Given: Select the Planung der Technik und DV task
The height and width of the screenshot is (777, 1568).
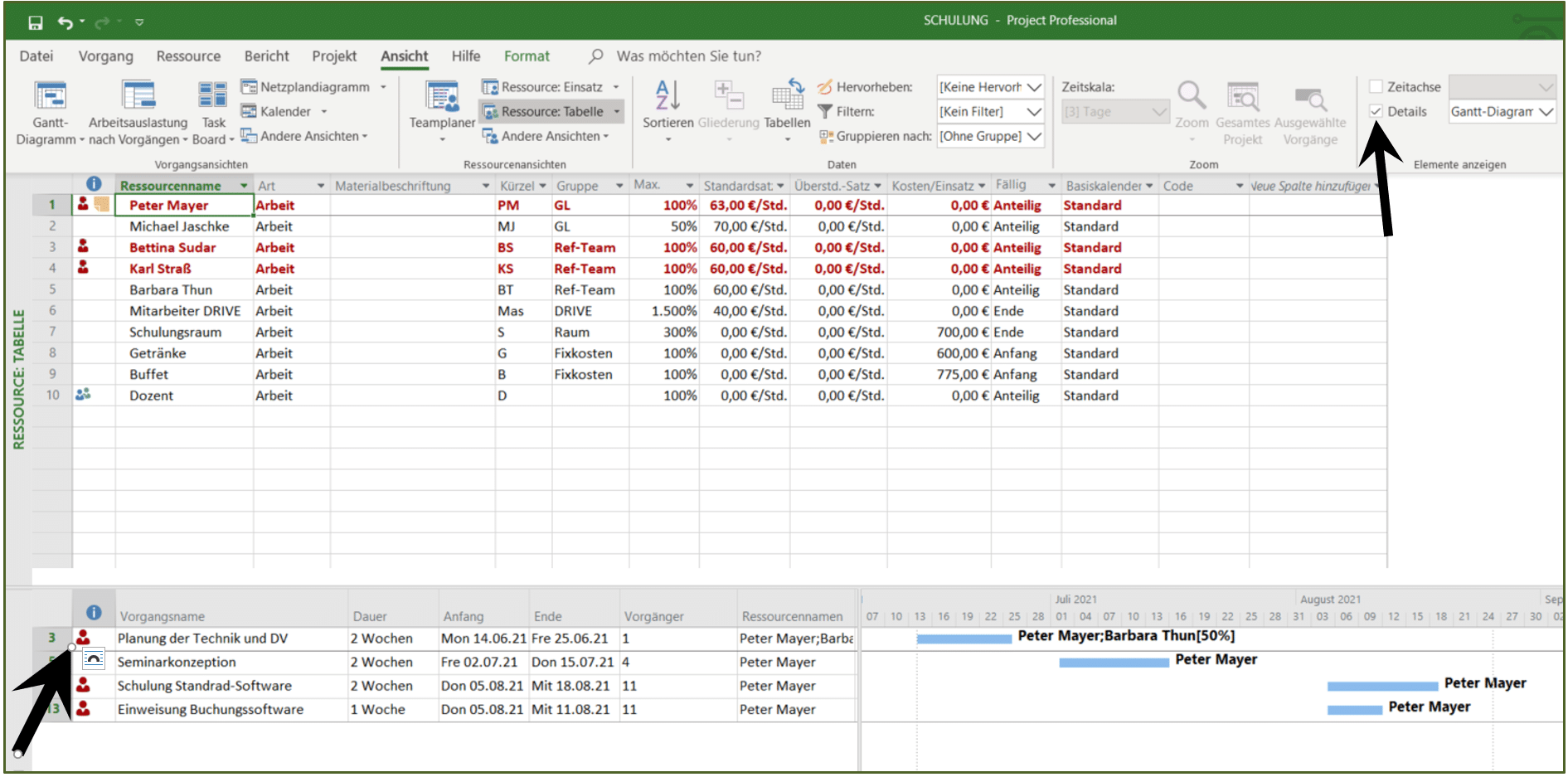Looking at the screenshot, I should tap(231, 639).
